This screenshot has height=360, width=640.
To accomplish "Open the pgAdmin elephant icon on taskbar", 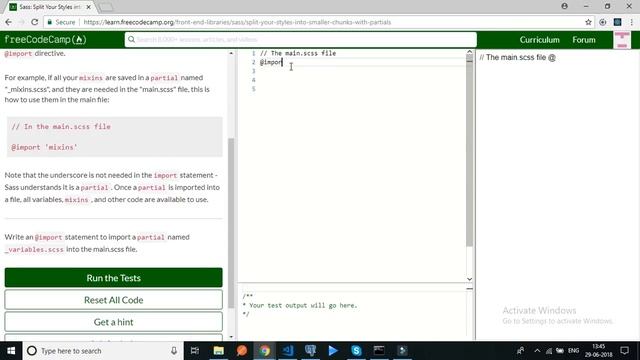I will coord(310,351).
